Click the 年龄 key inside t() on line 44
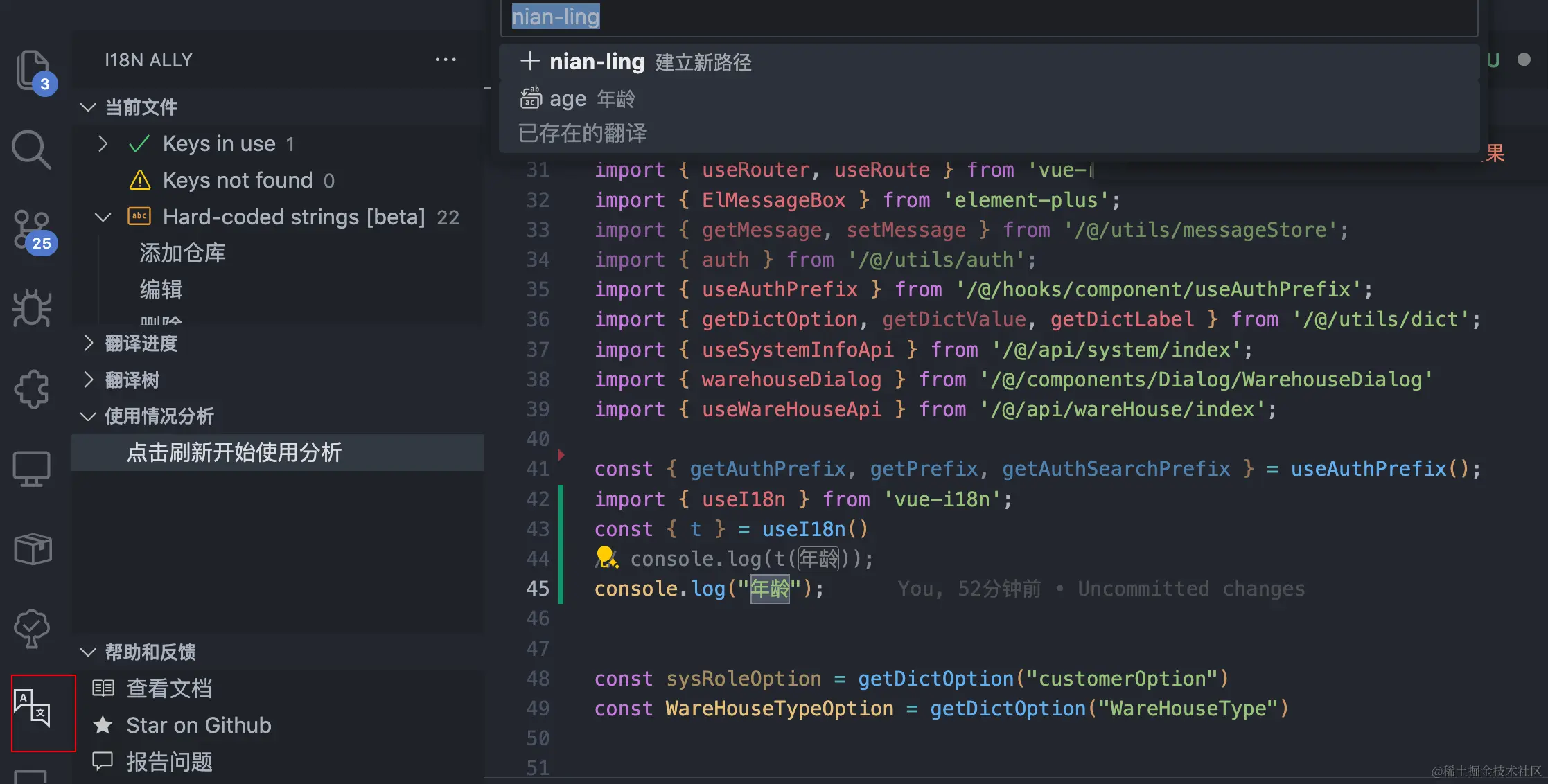Viewport: 1548px width, 784px height. 818,558
